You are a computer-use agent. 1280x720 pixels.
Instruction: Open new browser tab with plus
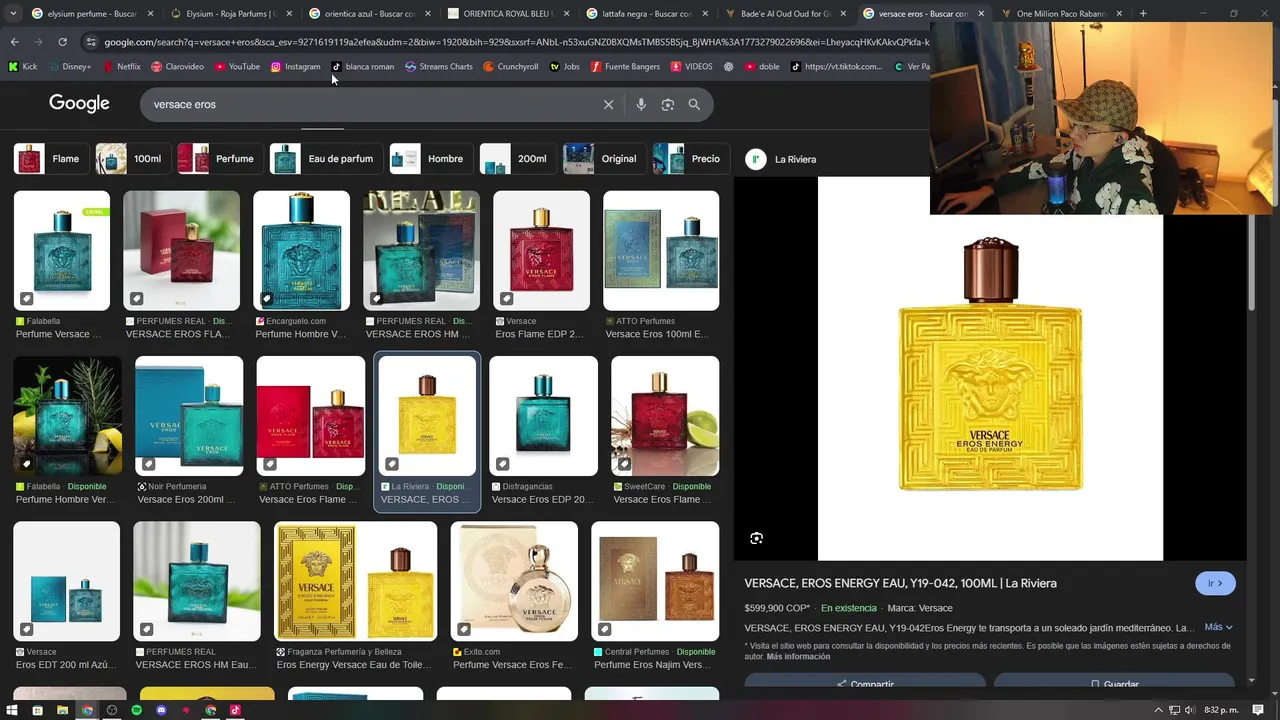[x=1143, y=13]
